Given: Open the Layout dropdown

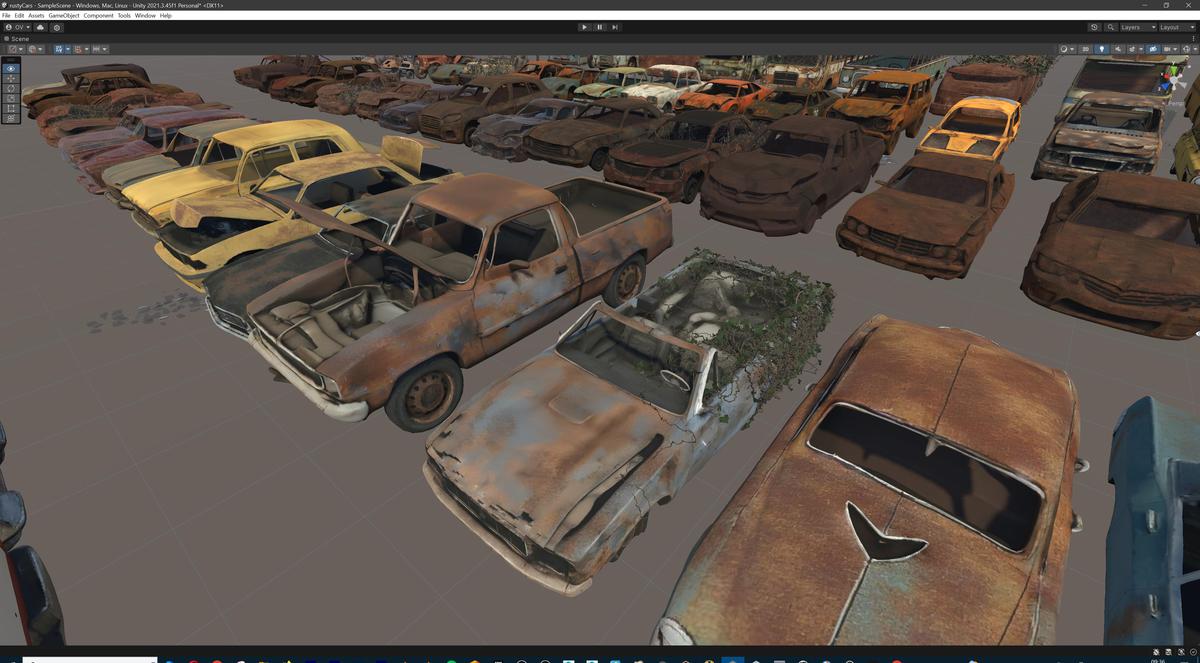Looking at the screenshot, I should (1175, 27).
